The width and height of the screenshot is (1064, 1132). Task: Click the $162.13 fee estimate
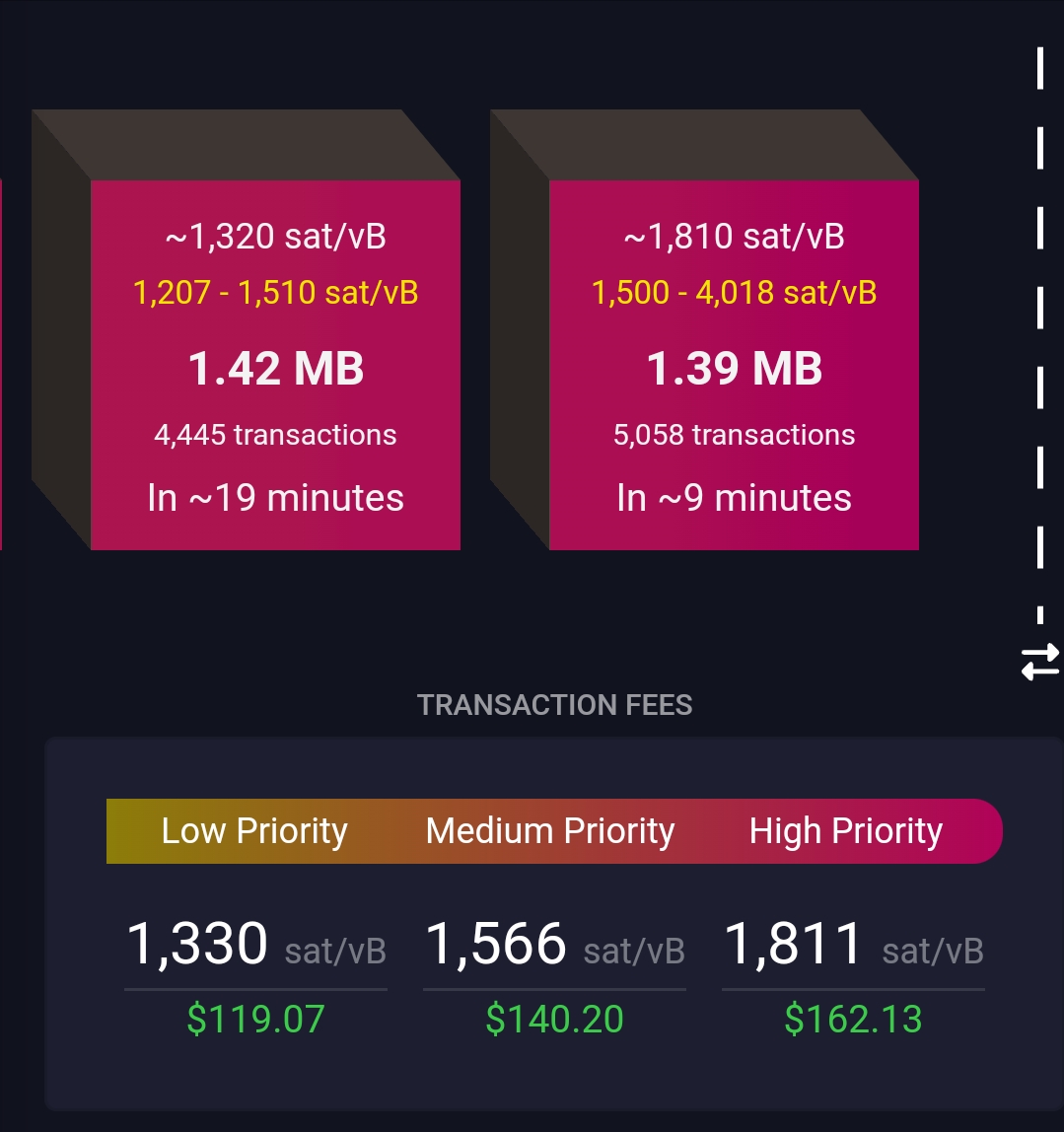[853, 1019]
